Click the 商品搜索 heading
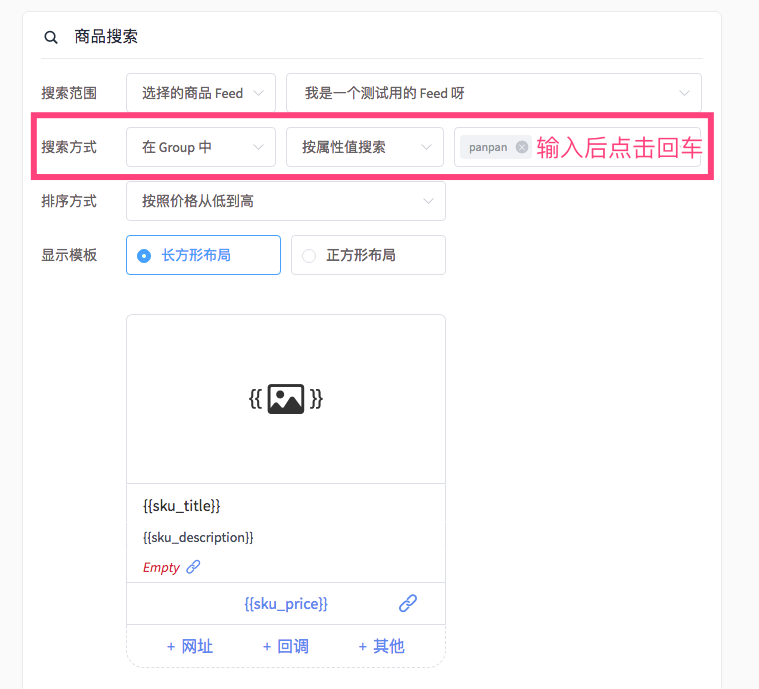 coord(106,37)
